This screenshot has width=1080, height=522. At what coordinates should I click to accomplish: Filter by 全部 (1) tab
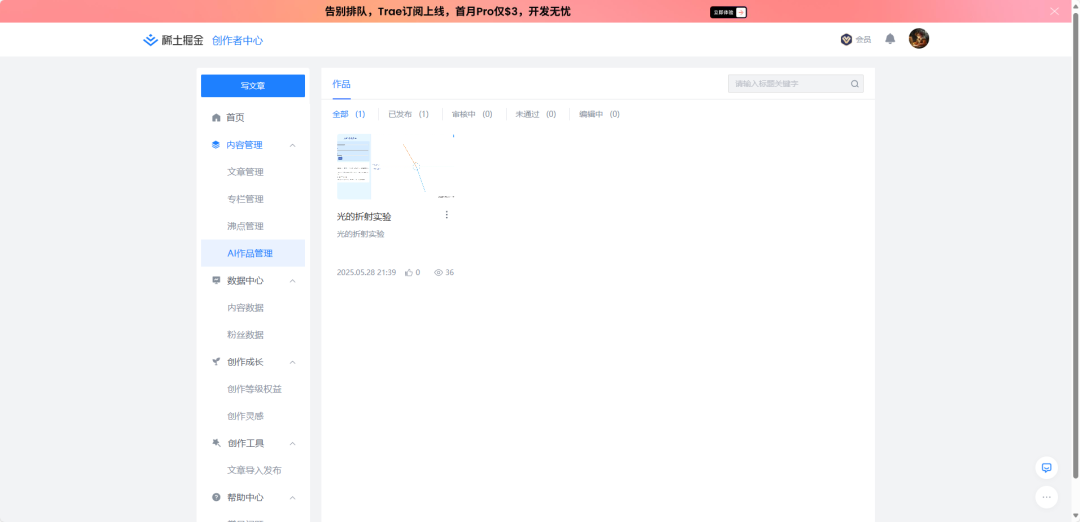pyautogui.click(x=349, y=114)
